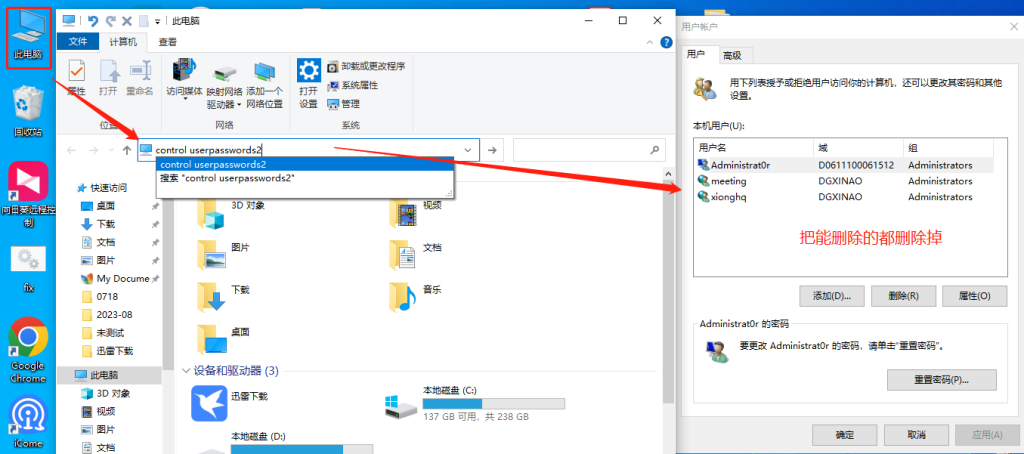The image size is (1024, 454).
Task: Open the 图片 folder in main pane
Action: click(x=223, y=255)
